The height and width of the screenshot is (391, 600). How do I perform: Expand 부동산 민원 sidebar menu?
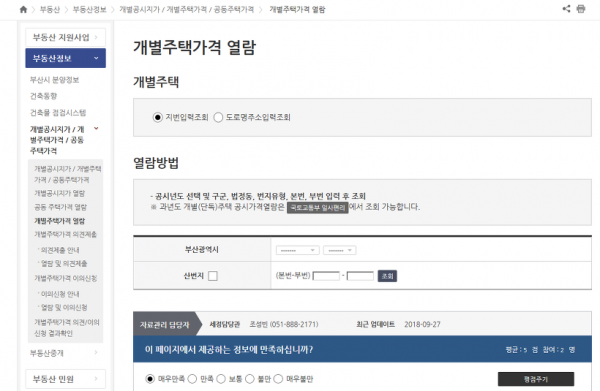point(65,379)
